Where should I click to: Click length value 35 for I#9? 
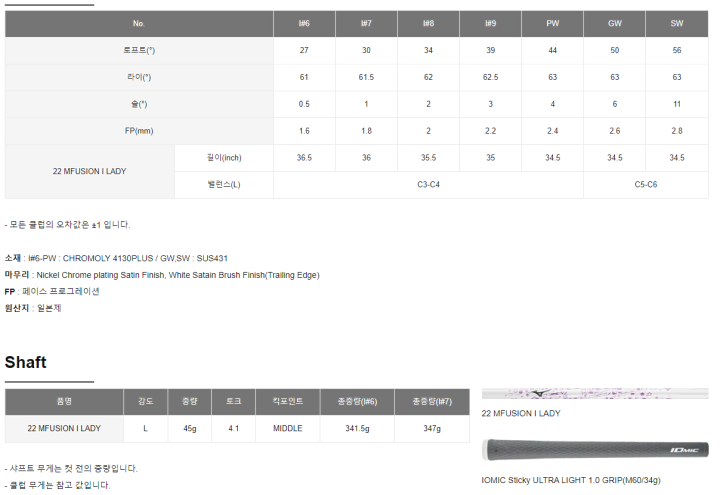tap(490, 158)
